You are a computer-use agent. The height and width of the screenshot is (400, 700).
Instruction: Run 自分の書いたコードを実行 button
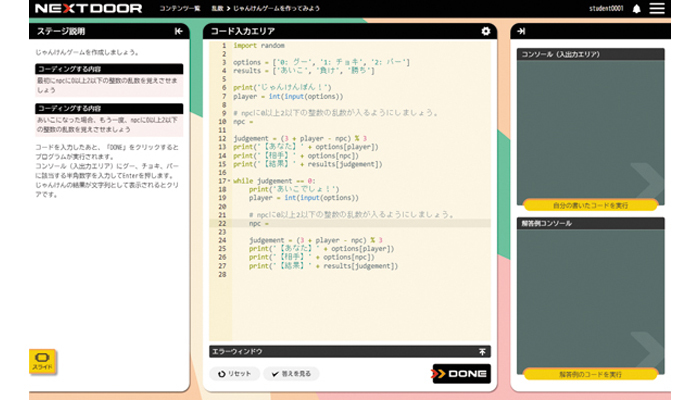(x=590, y=205)
